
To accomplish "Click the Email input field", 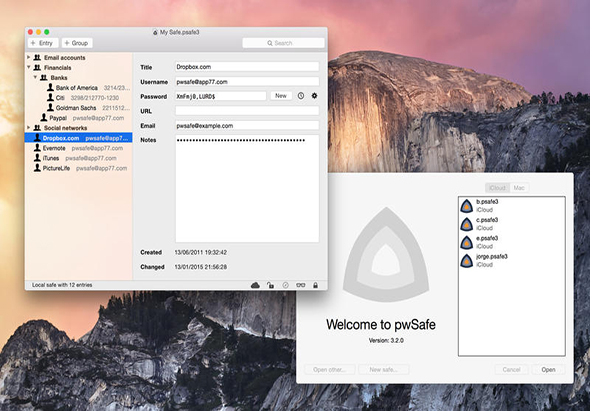I will [x=247, y=126].
